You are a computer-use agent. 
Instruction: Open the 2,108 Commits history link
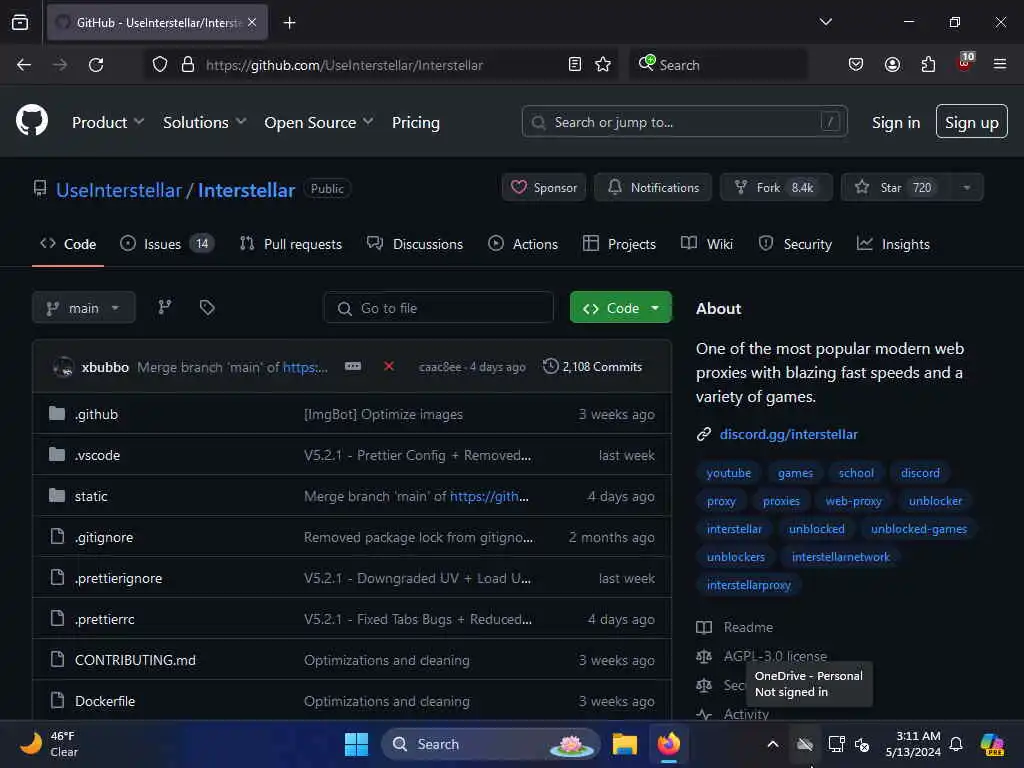coord(592,367)
